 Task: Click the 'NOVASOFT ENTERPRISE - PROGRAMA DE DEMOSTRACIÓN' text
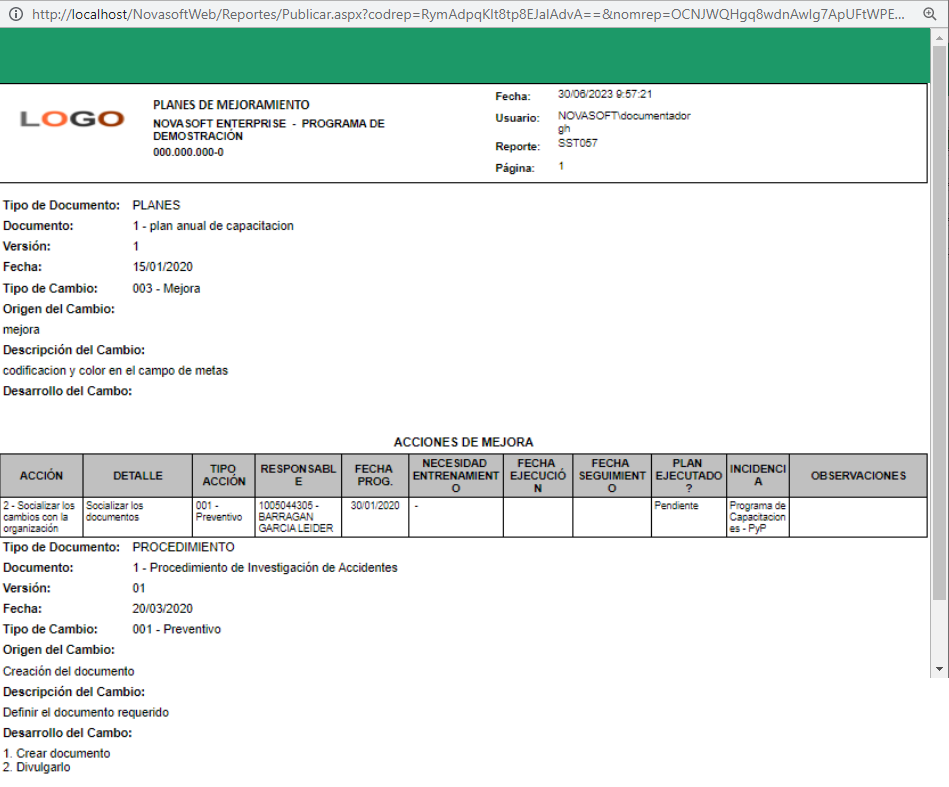(269, 130)
